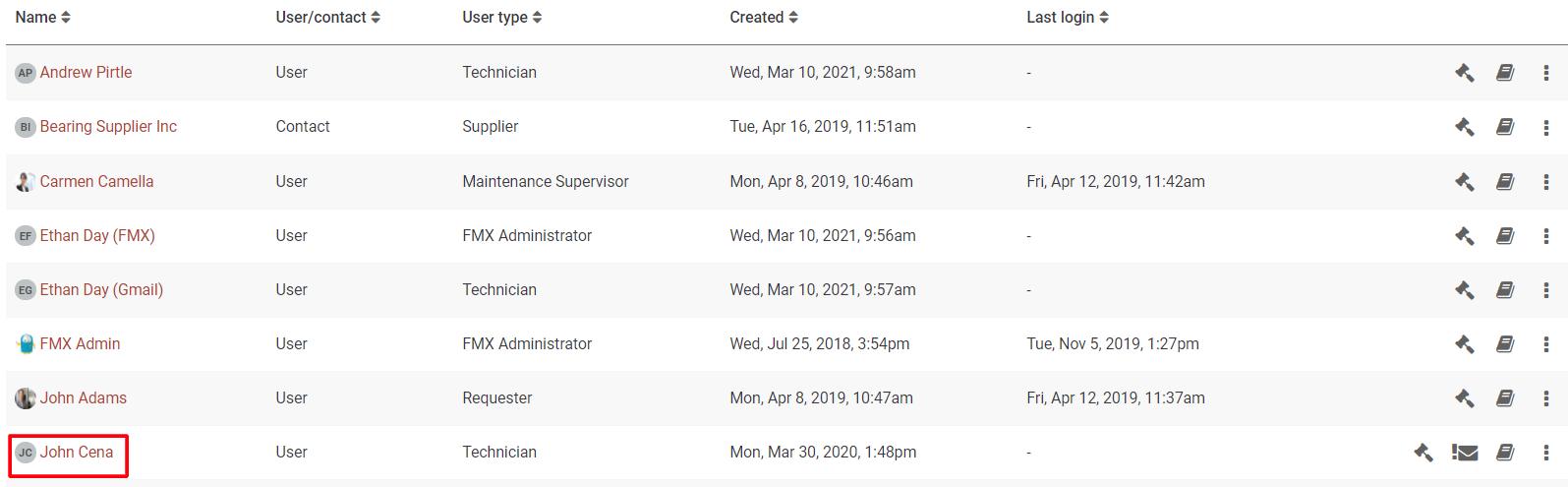
Task: Click the gavel icon in Carmen Camella row
Action: (1464, 182)
